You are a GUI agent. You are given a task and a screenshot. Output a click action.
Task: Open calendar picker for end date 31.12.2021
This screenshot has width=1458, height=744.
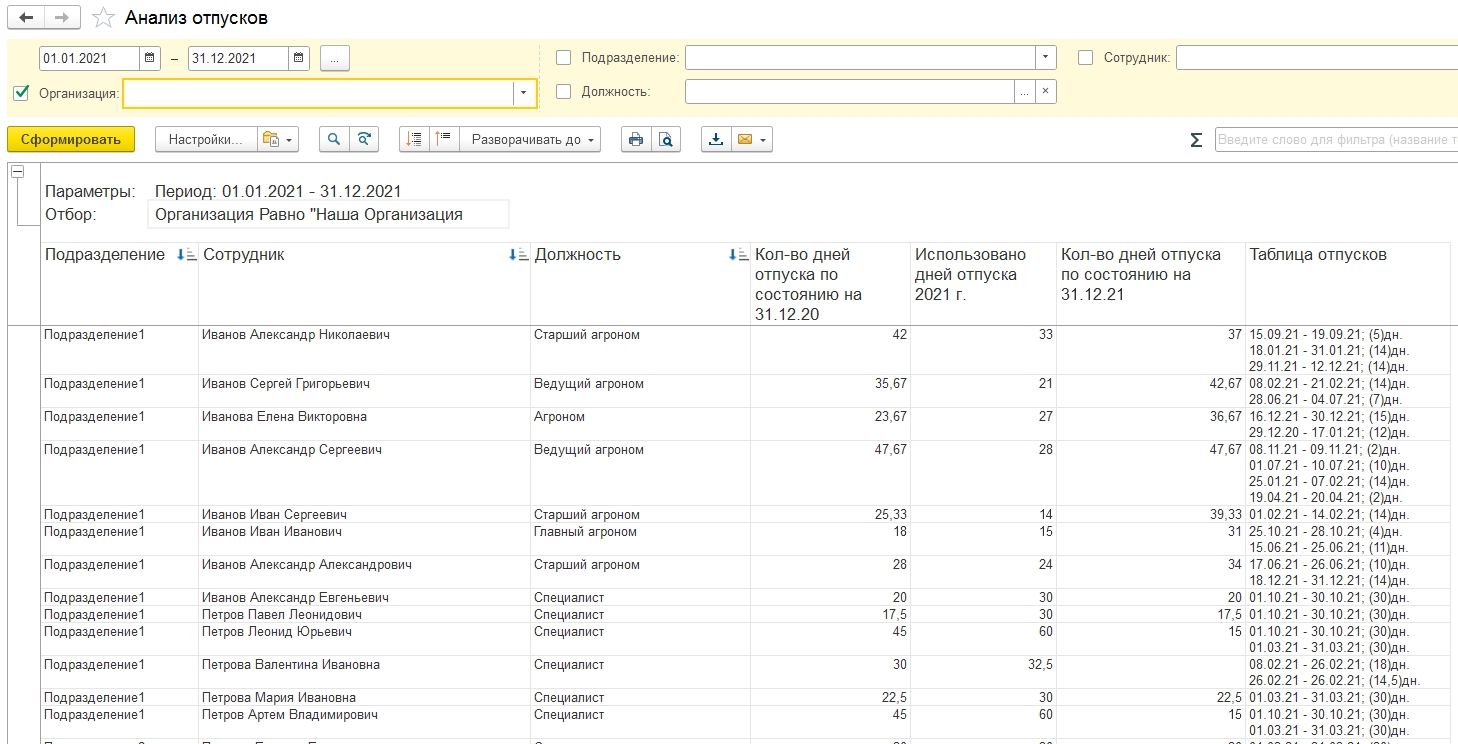click(x=299, y=58)
